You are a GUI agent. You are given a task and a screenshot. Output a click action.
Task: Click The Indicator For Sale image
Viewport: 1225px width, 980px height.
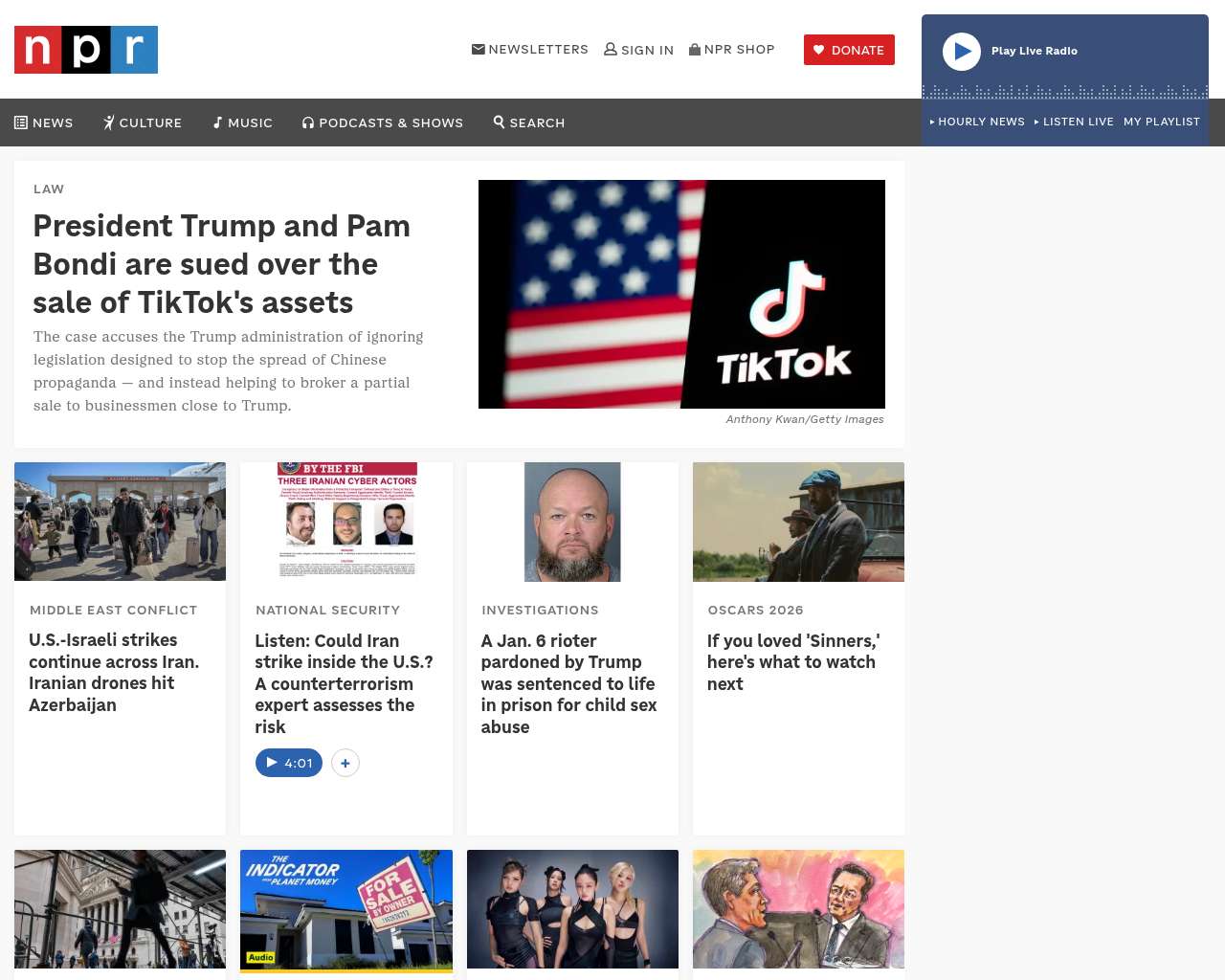(346, 910)
